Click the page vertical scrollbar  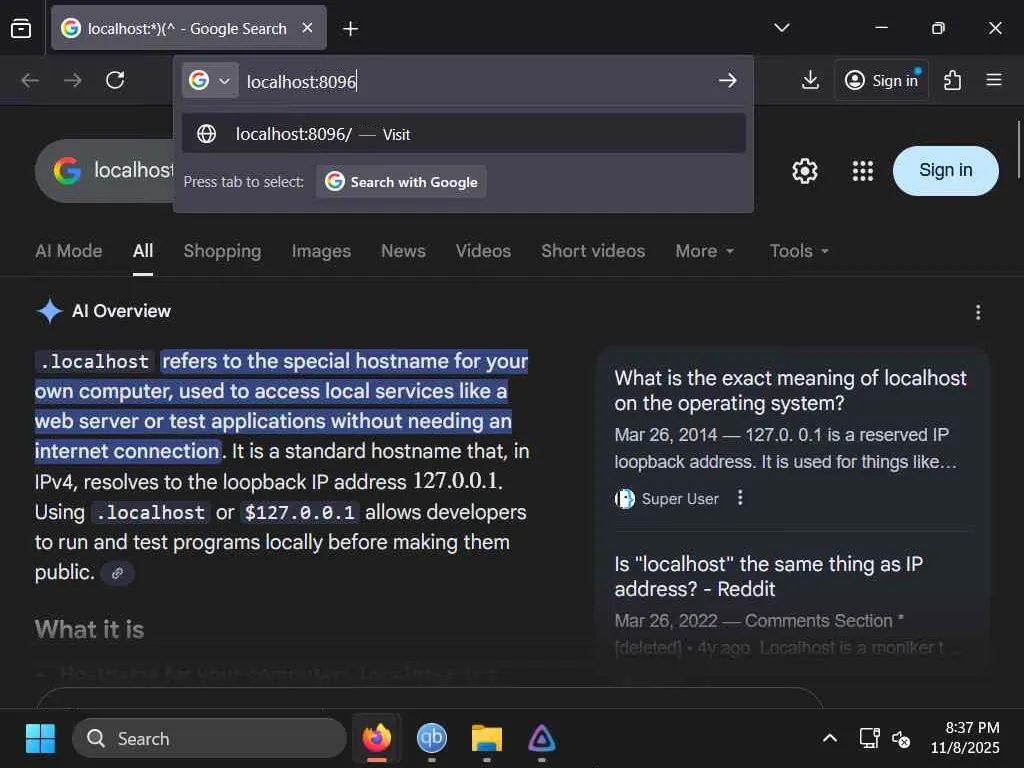[x=1019, y=149]
